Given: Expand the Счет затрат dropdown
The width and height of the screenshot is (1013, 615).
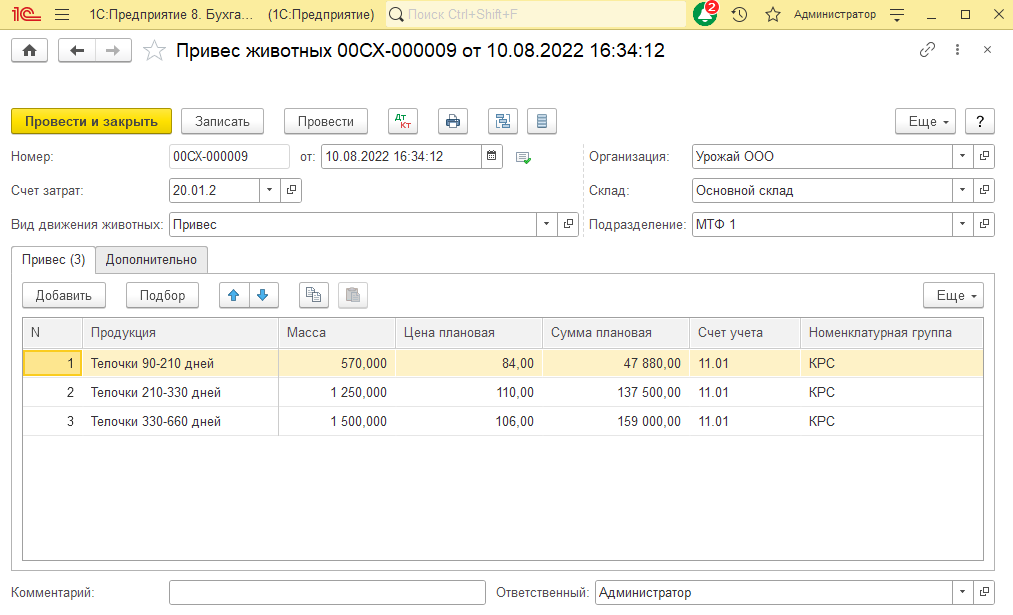Looking at the screenshot, I should point(270,190).
